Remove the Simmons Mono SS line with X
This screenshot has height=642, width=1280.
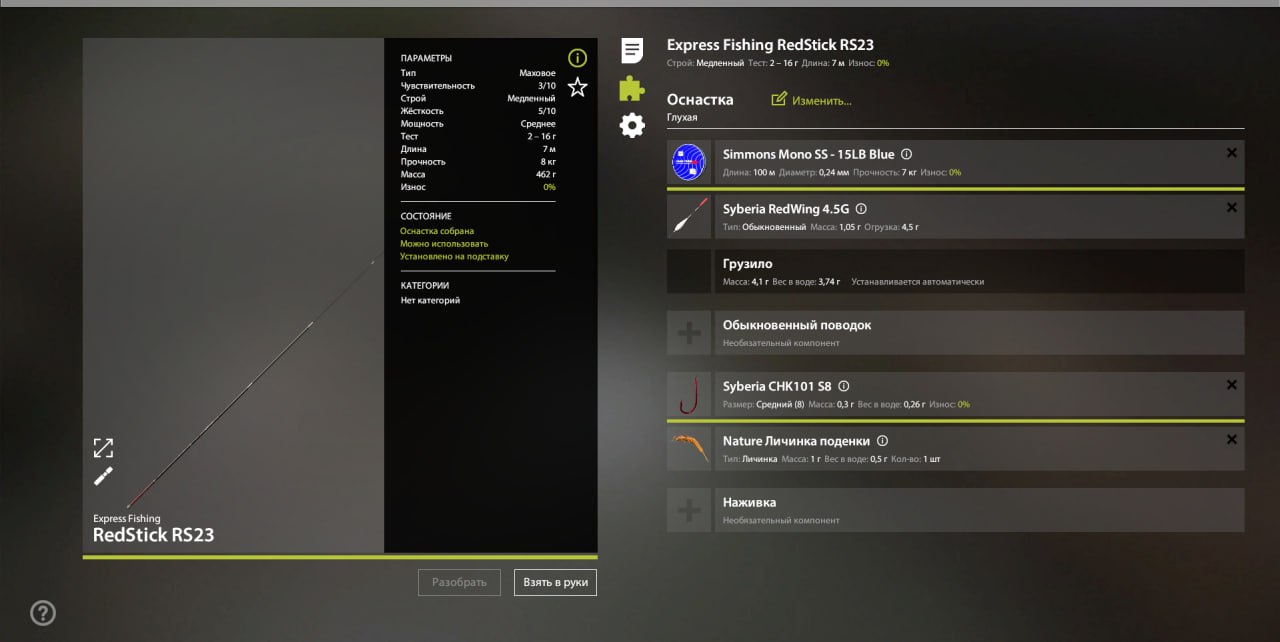[x=1231, y=152]
